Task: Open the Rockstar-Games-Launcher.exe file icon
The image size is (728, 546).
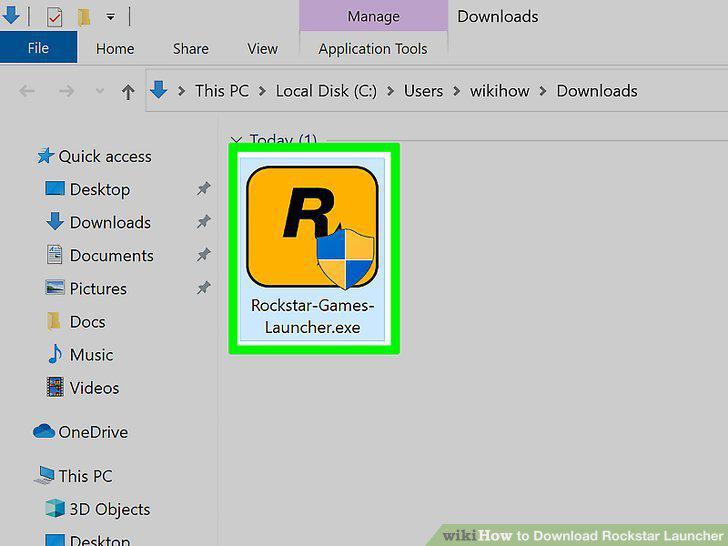Action: tap(312, 228)
